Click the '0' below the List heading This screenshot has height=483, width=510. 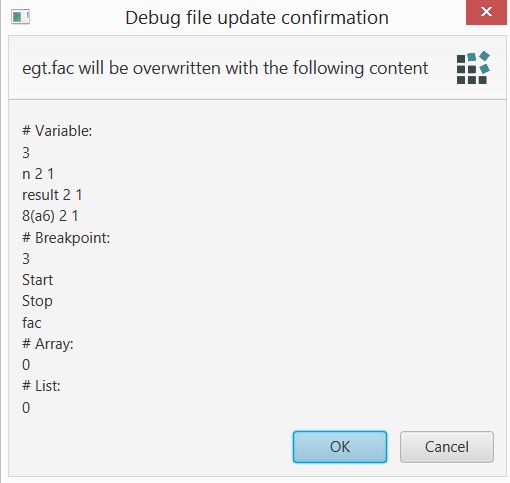click(26, 407)
